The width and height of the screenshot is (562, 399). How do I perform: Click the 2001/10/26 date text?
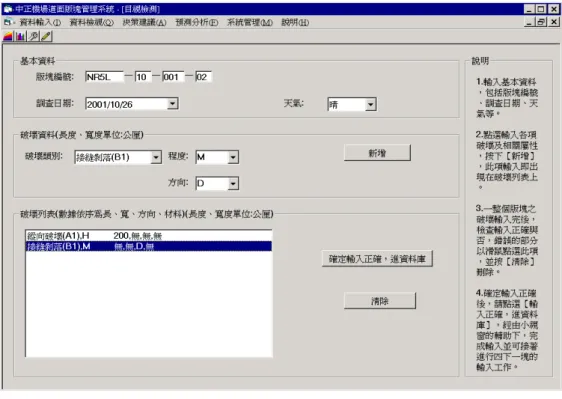(x=110, y=104)
